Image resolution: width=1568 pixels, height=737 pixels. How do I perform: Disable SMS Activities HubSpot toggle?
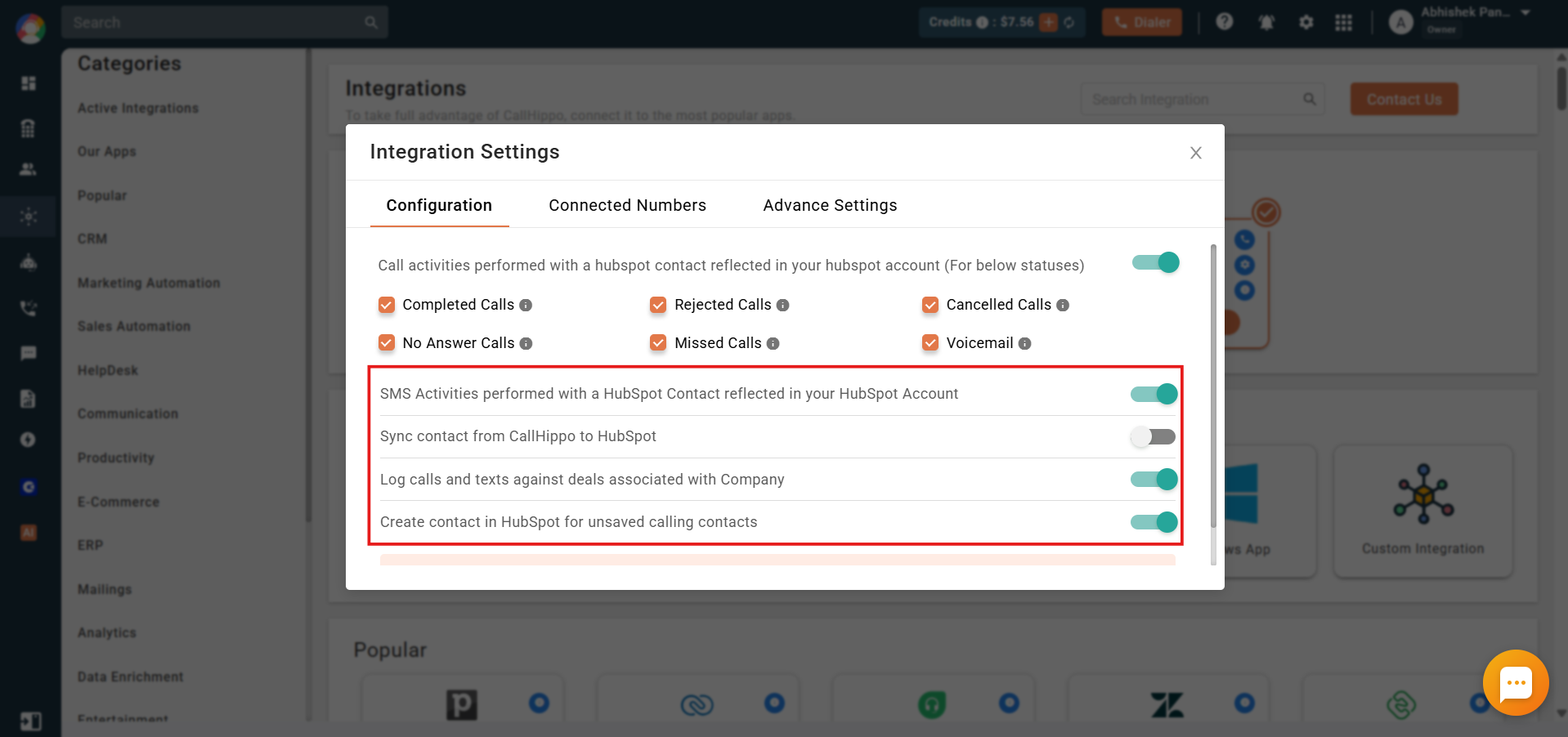pyautogui.click(x=1154, y=394)
